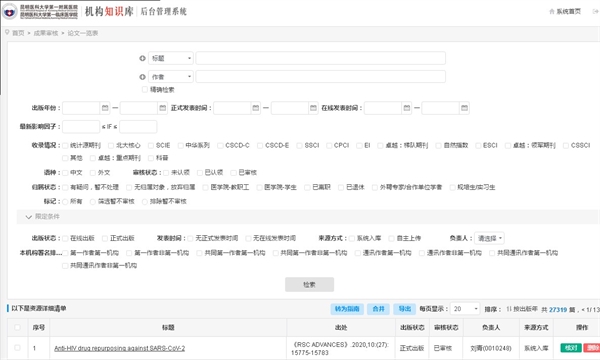The image size is (600, 360).
Task: Check the CSSCI checkbox
Action: 566,146
